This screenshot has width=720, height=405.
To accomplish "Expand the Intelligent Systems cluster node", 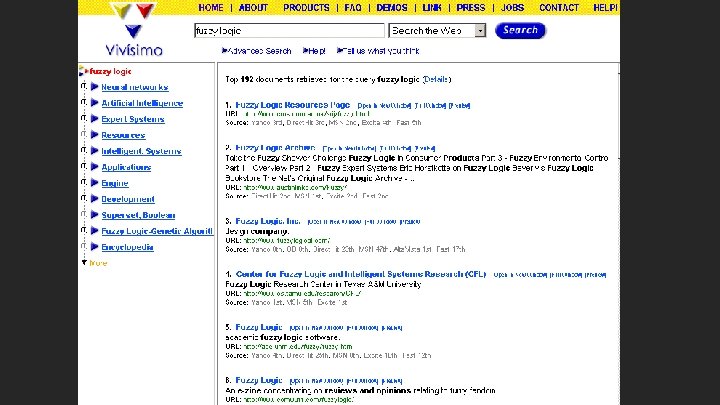I will point(84,150).
